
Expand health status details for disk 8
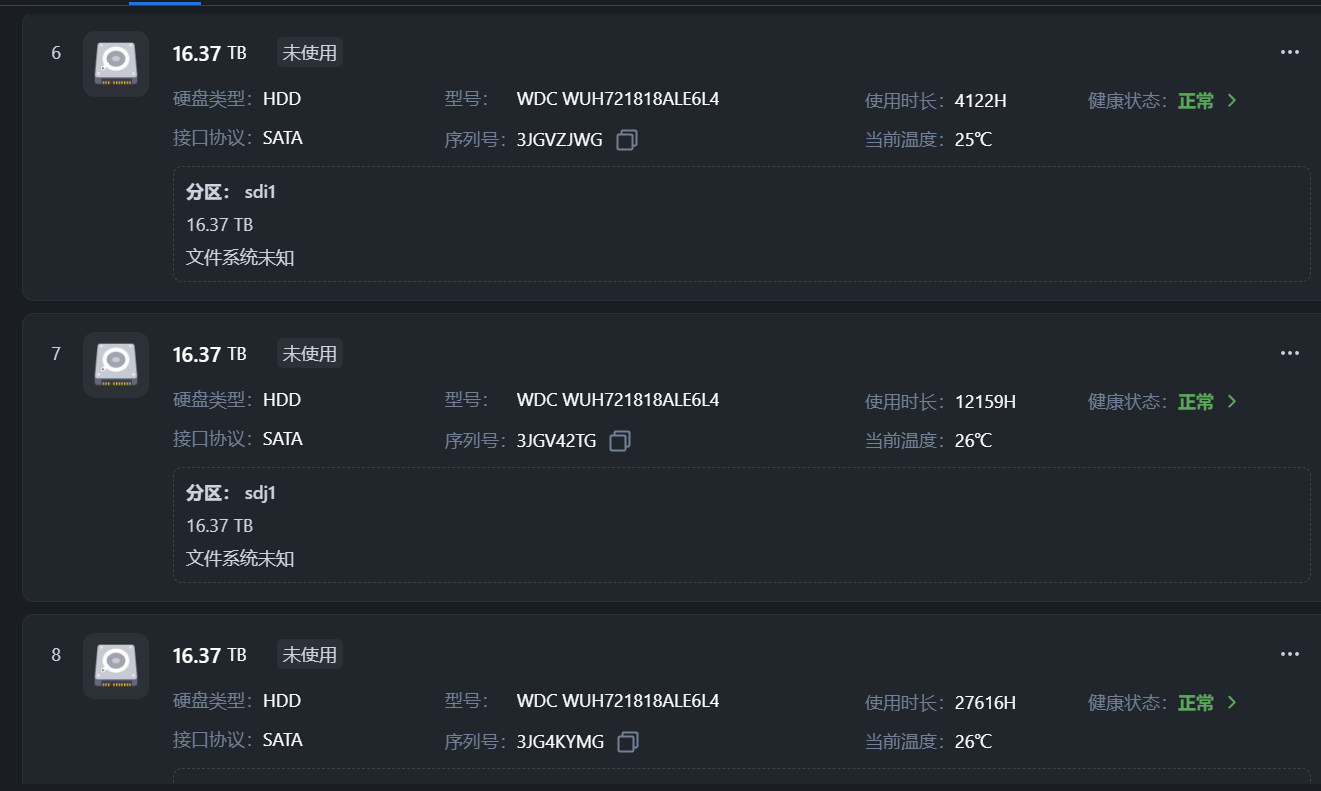[x=1232, y=702]
